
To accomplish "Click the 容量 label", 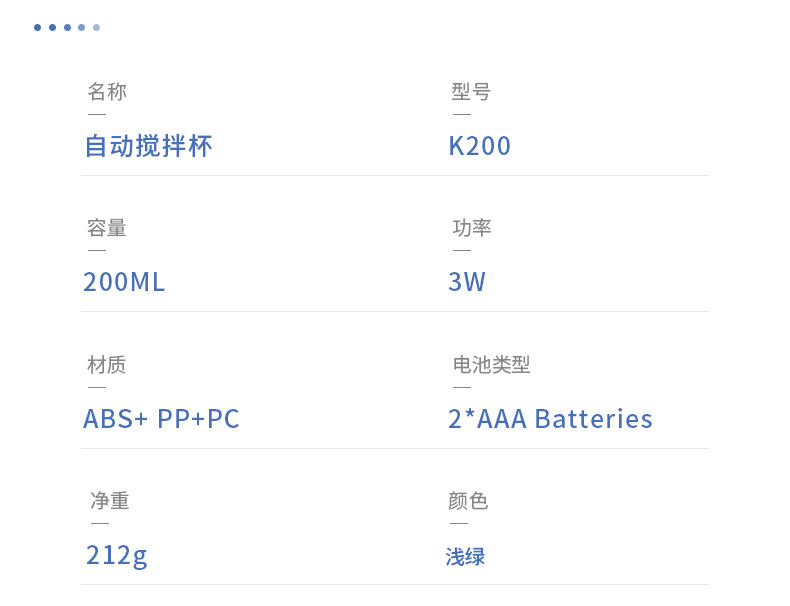I will (x=107, y=228).
